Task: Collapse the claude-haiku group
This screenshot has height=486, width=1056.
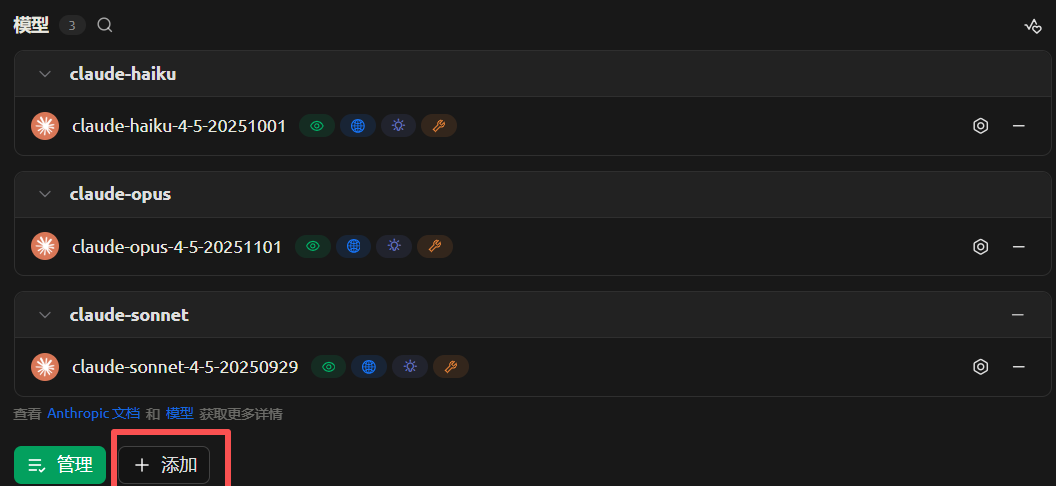Action: point(44,74)
